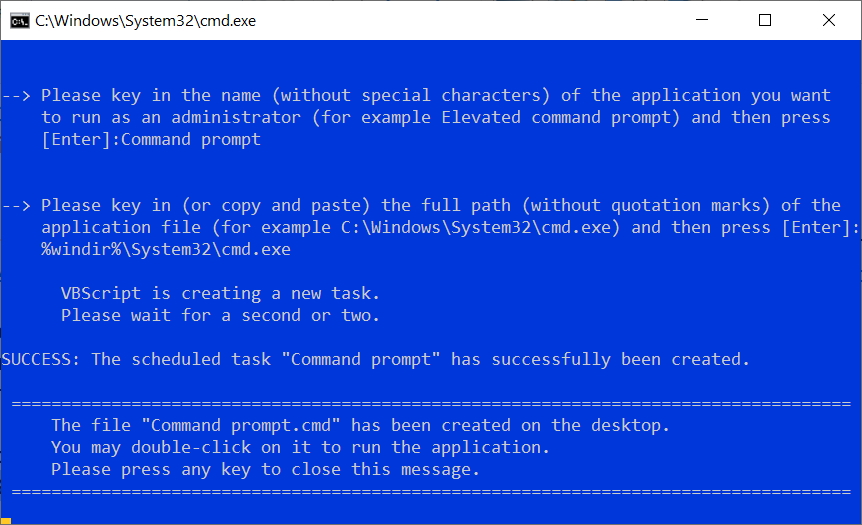Maximize the command prompt window
Image resolution: width=862 pixels, height=525 pixels.
pyautogui.click(x=765, y=20)
